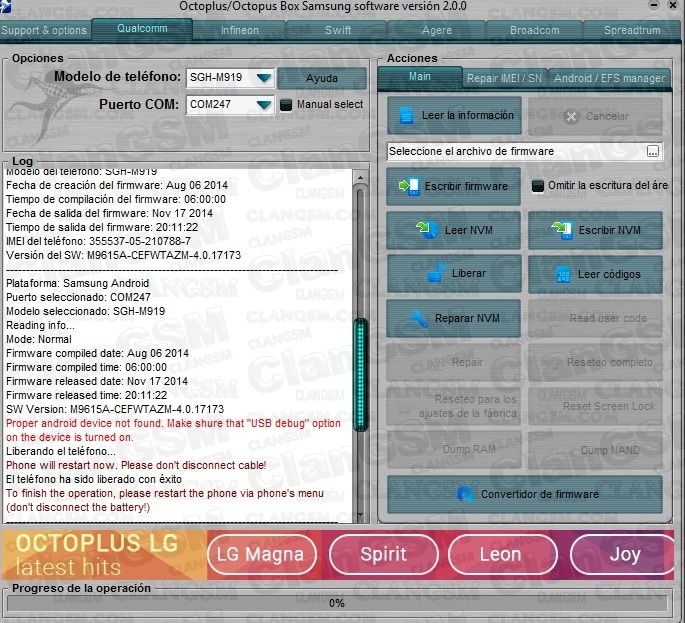Viewport: 685px width, 623px height.
Task: Open the Joy banner link
Action: pyautogui.click(x=623, y=554)
